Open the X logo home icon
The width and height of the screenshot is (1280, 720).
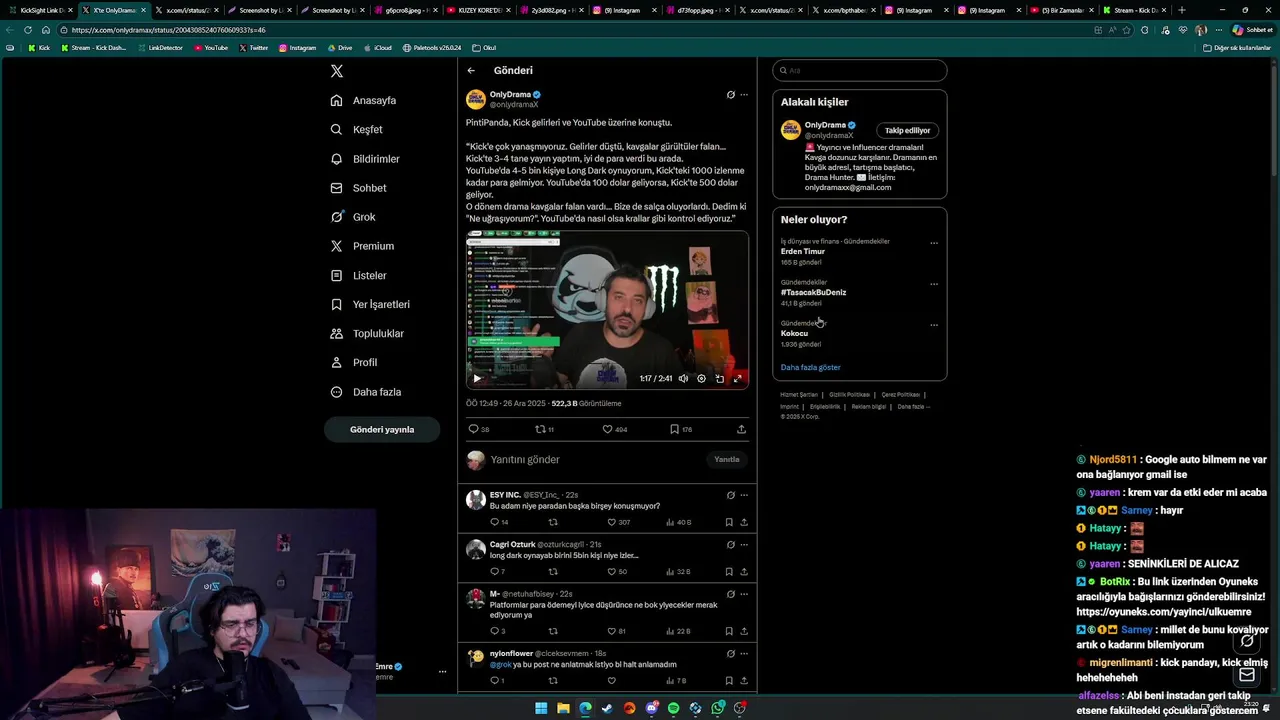click(x=337, y=71)
